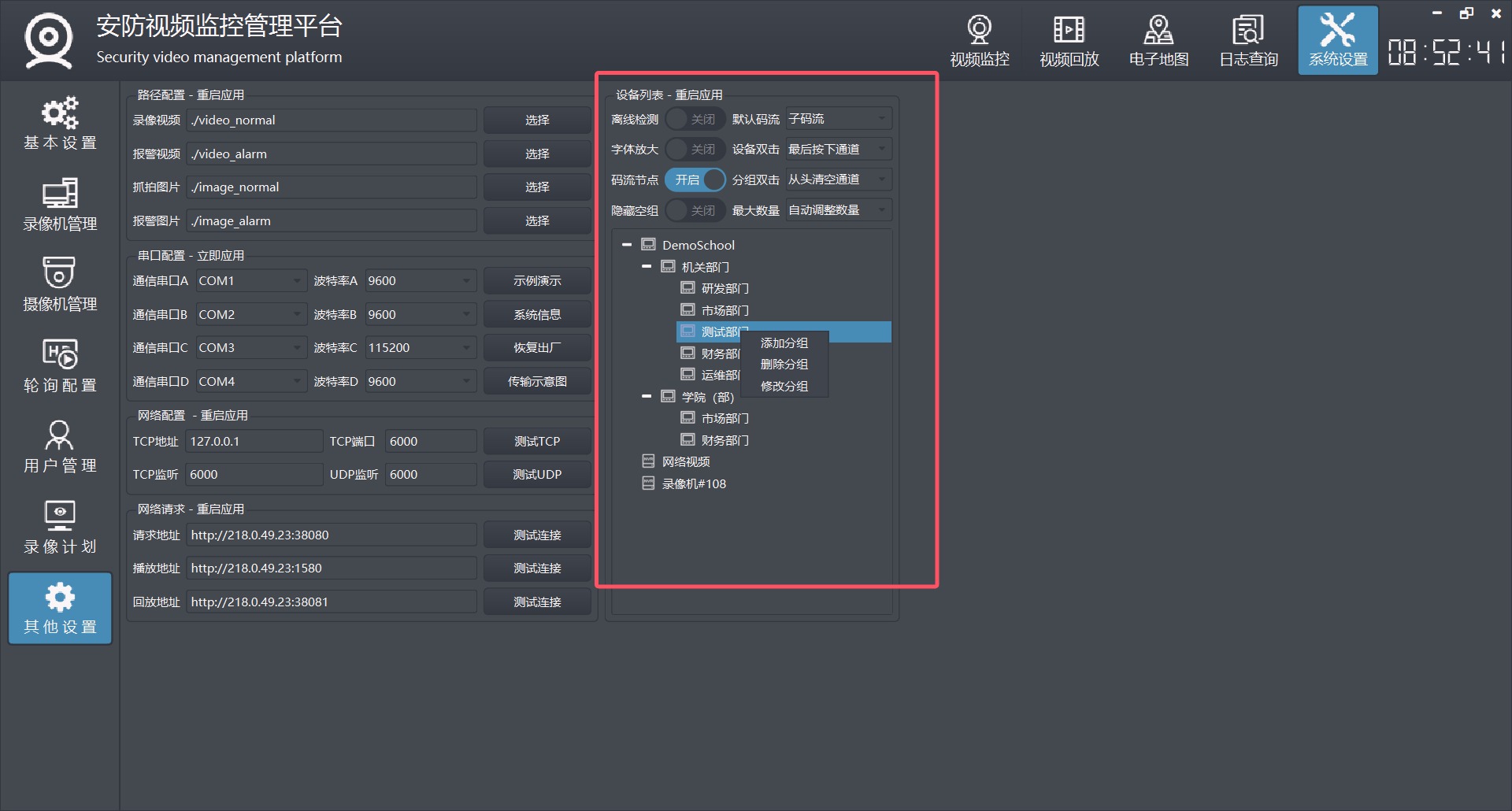
Task: Click the 抓拍图片 path field
Action: (x=332, y=187)
